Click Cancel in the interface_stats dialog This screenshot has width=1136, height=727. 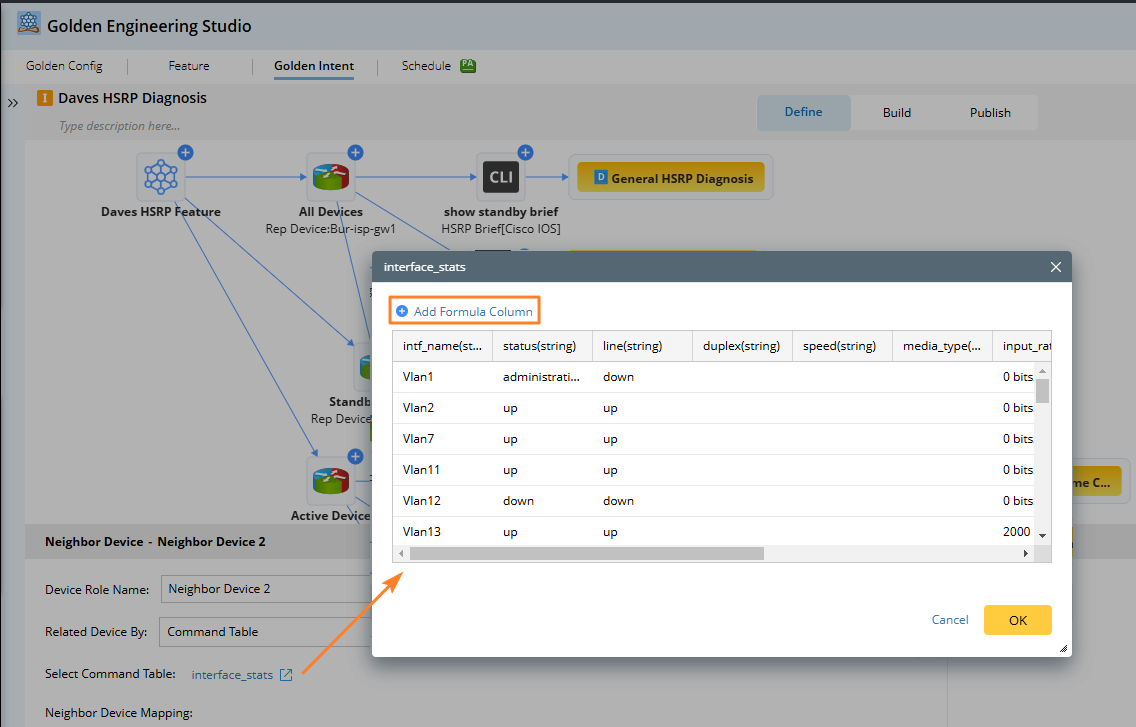tap(950, 620)
